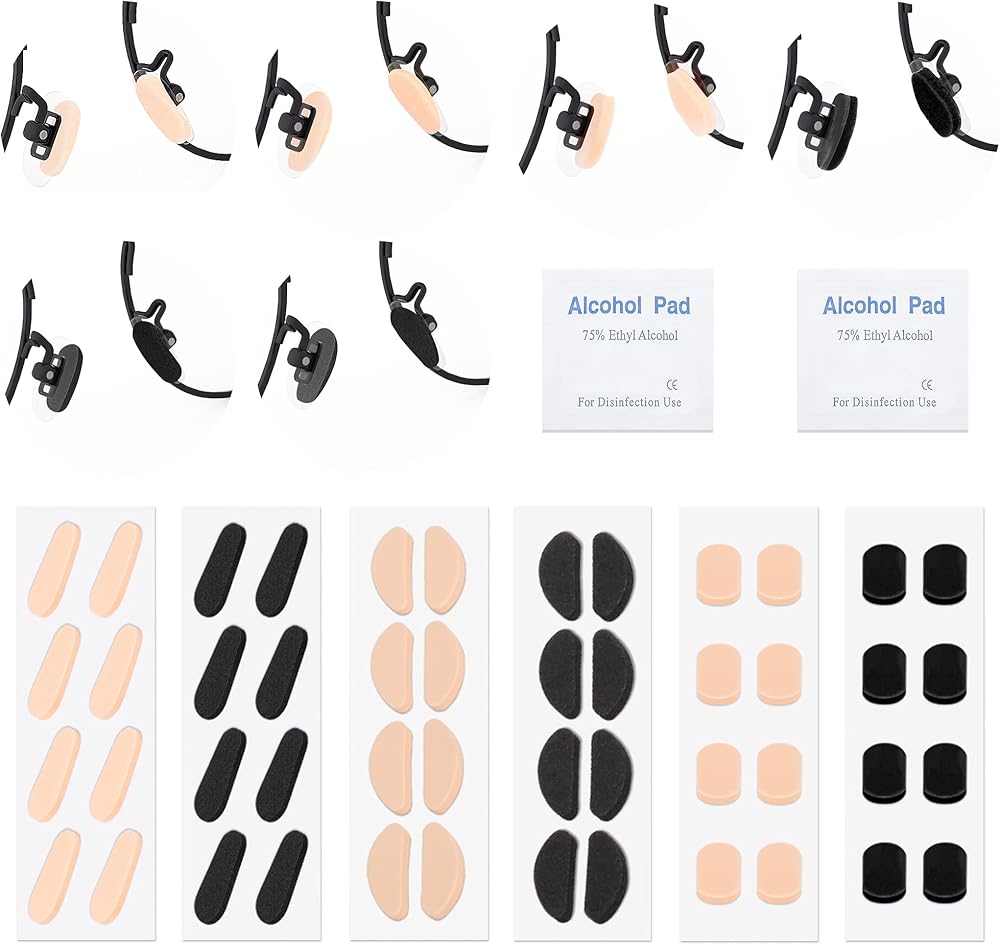
Task: Click the right Alcohol Pad packet
Action: point(883,351)
